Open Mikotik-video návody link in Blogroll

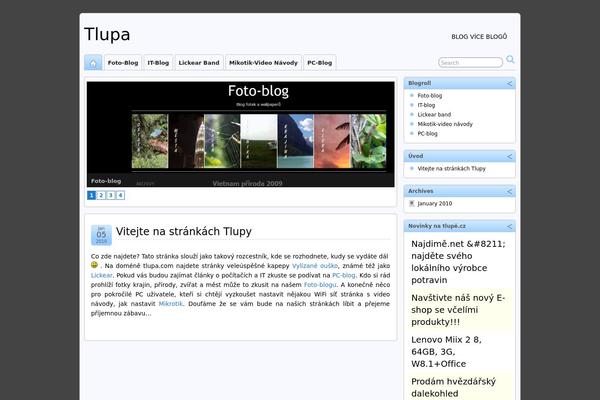(445, 124)
